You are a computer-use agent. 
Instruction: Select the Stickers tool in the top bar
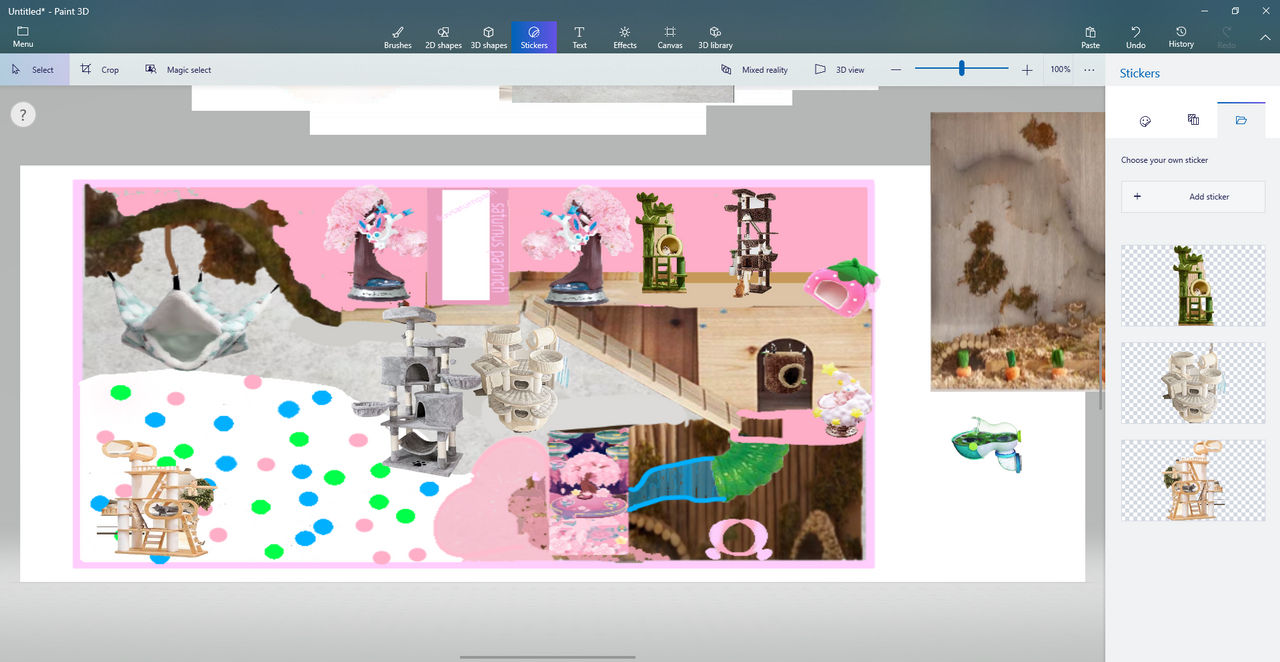coord(534,37)
